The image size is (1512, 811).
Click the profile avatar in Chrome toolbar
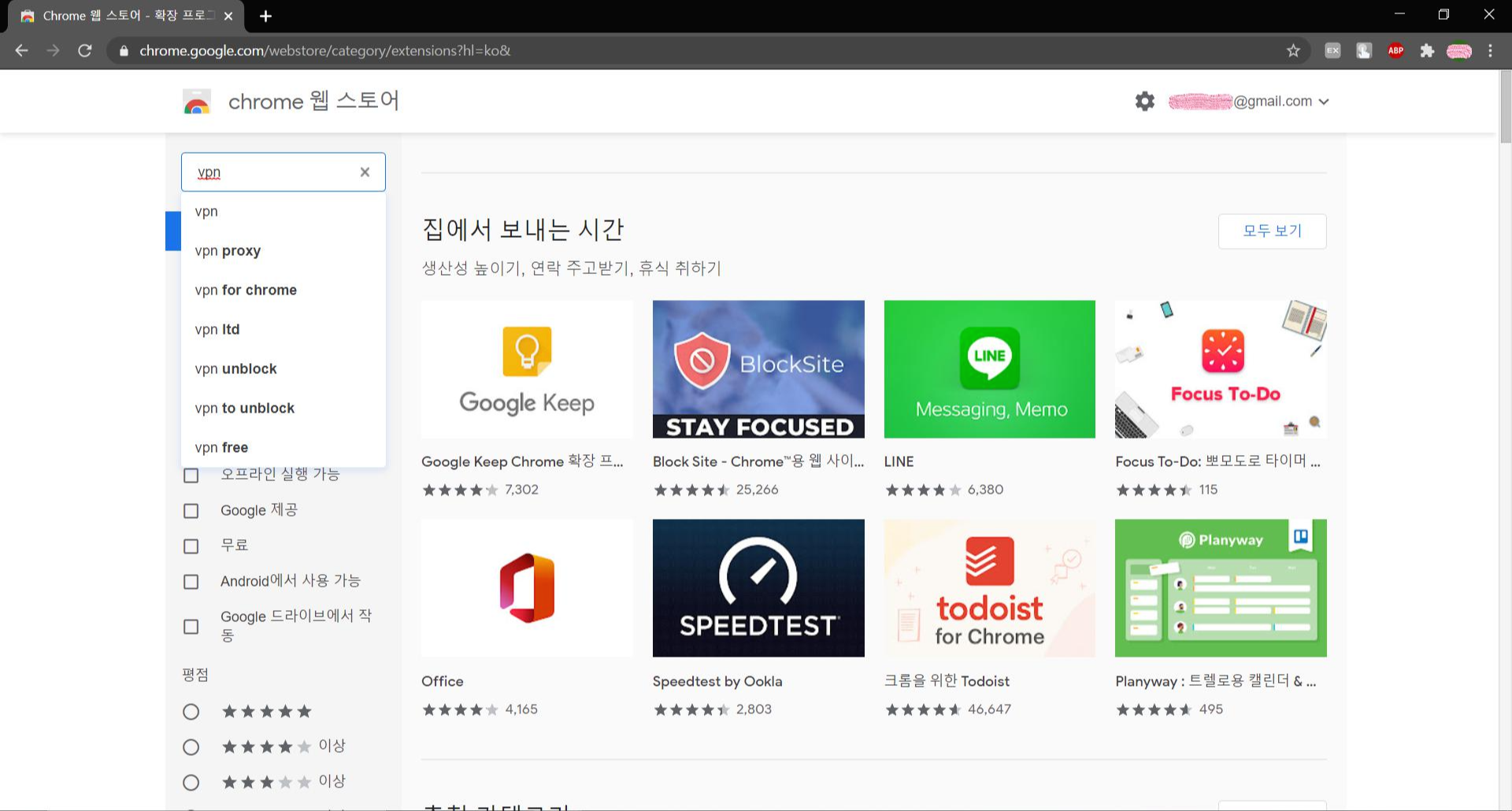point(1458,50)
